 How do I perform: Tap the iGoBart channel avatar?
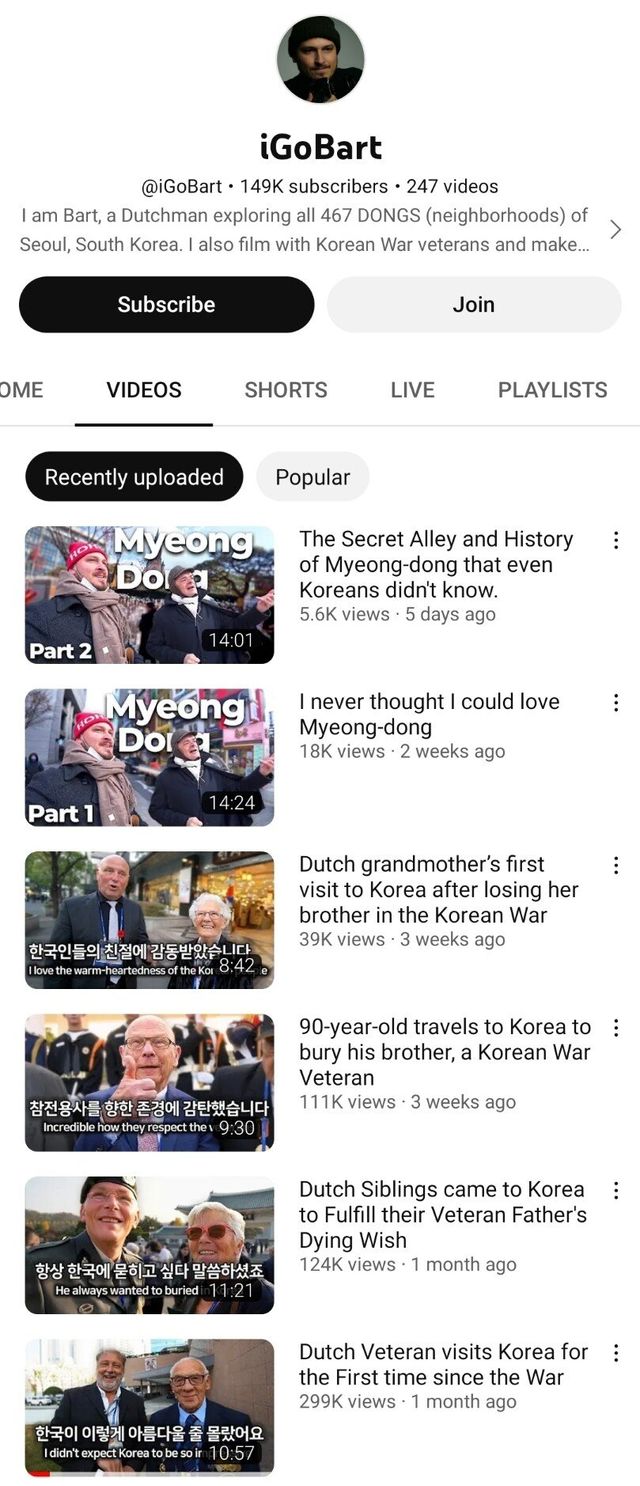320,60
